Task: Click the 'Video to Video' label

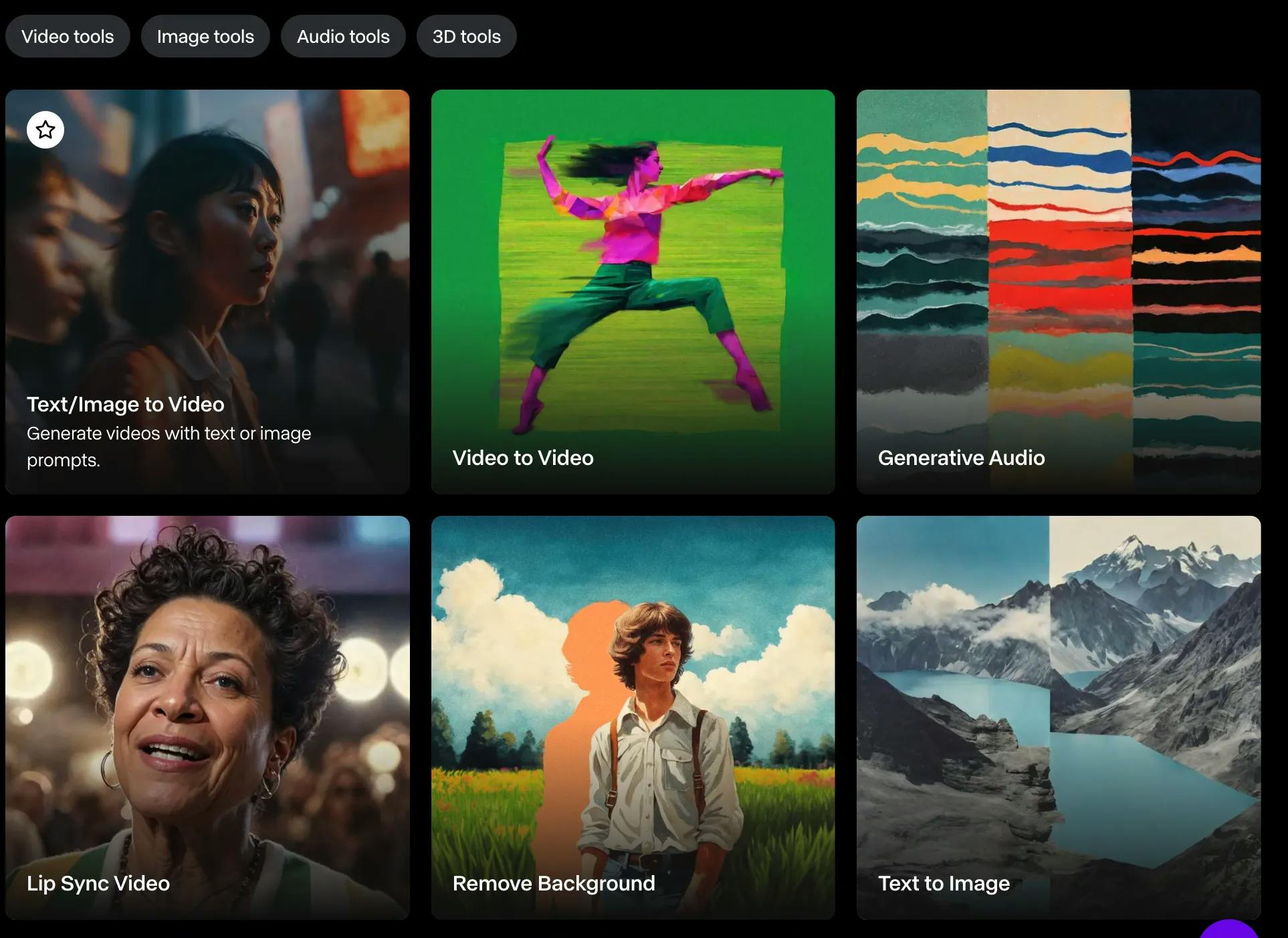Action: (x=523, y=458)
